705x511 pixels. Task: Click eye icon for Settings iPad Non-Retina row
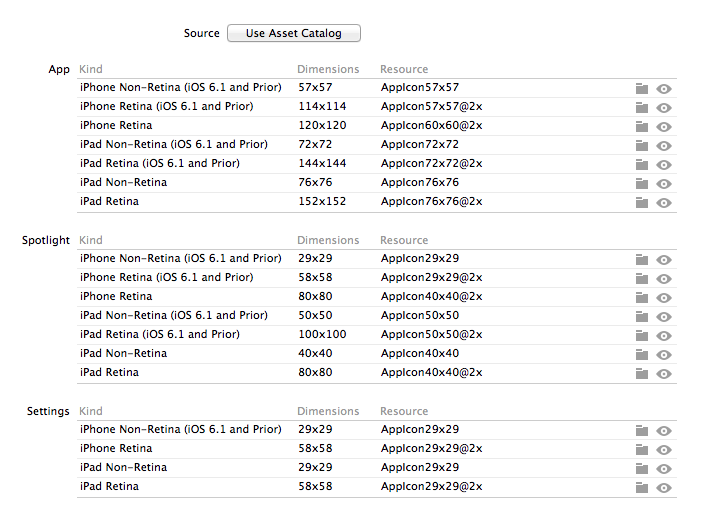[664, 468]
